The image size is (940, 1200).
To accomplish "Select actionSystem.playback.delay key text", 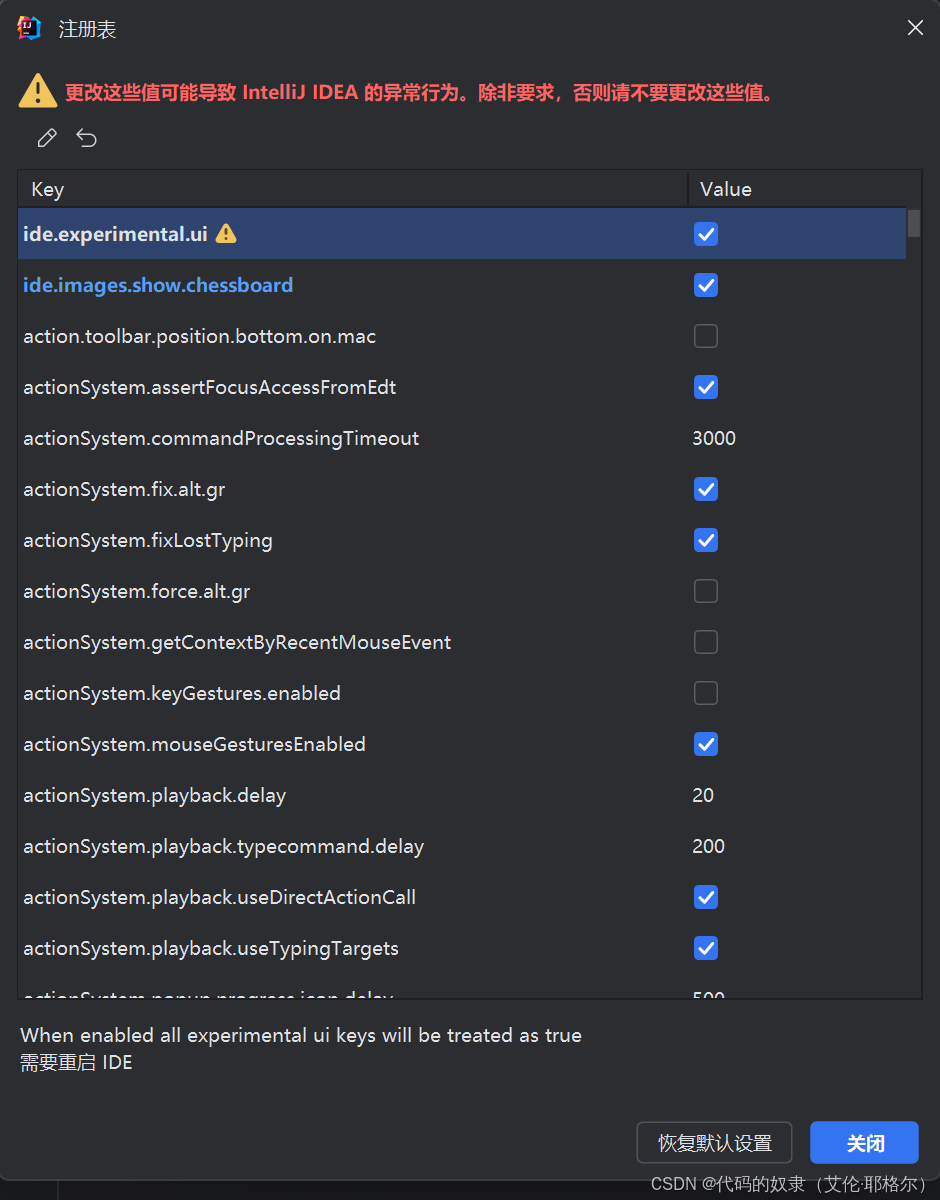I will pyautogui.click(x=155, y=795).
